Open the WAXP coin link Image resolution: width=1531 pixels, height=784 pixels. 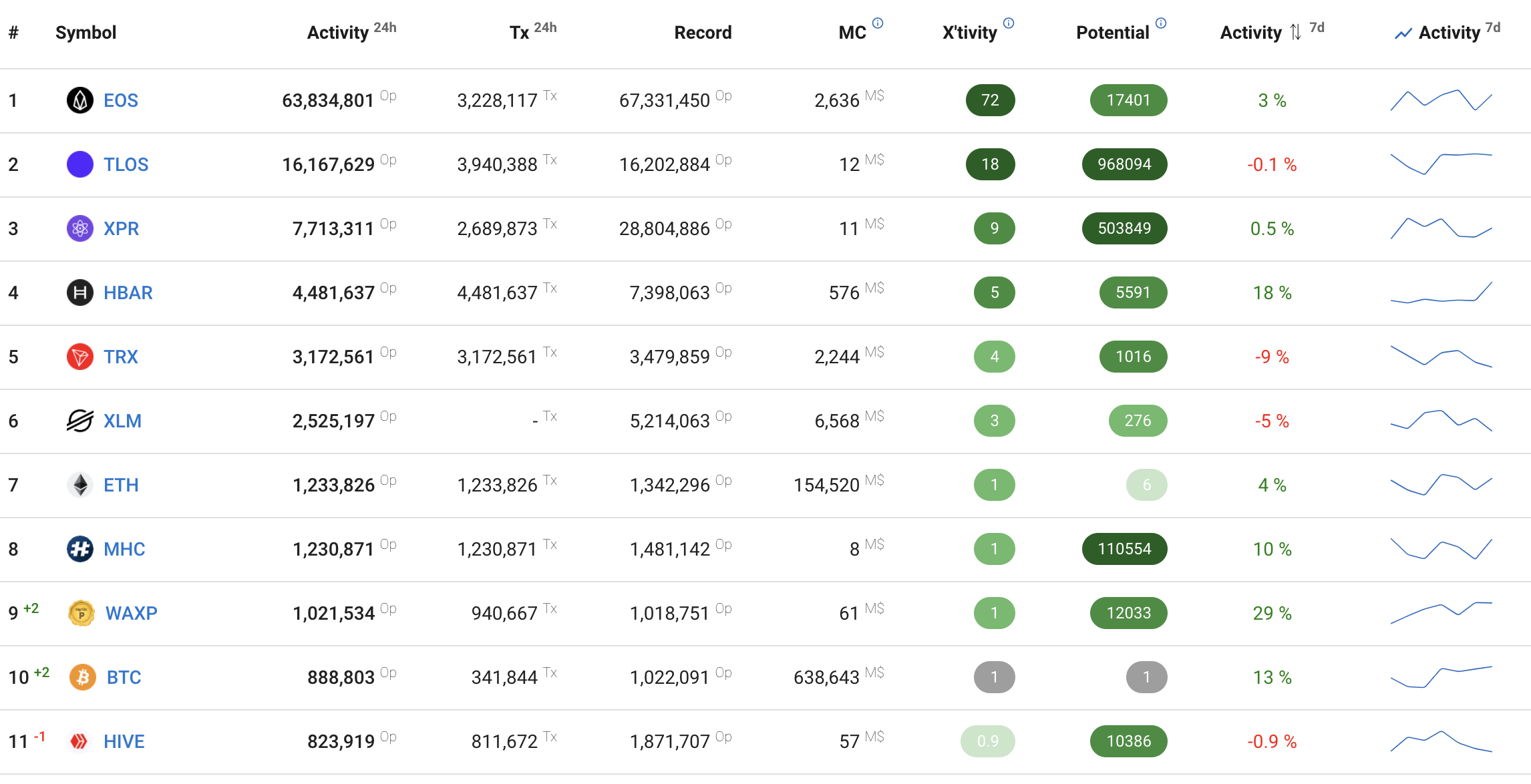click(x=131, y=613)
